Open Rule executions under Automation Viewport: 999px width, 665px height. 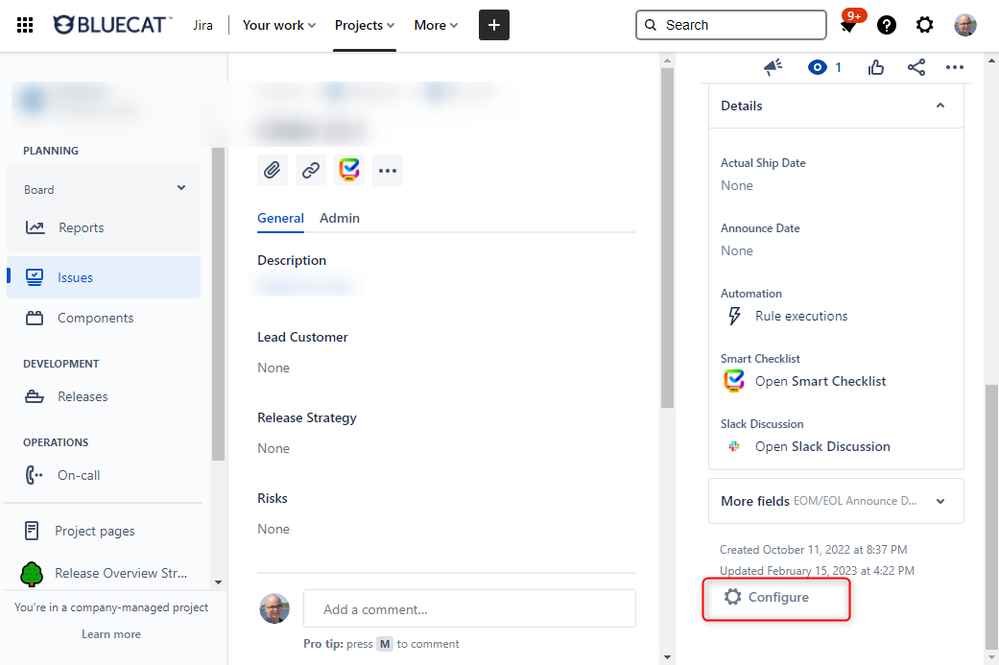tap(801, 316)
